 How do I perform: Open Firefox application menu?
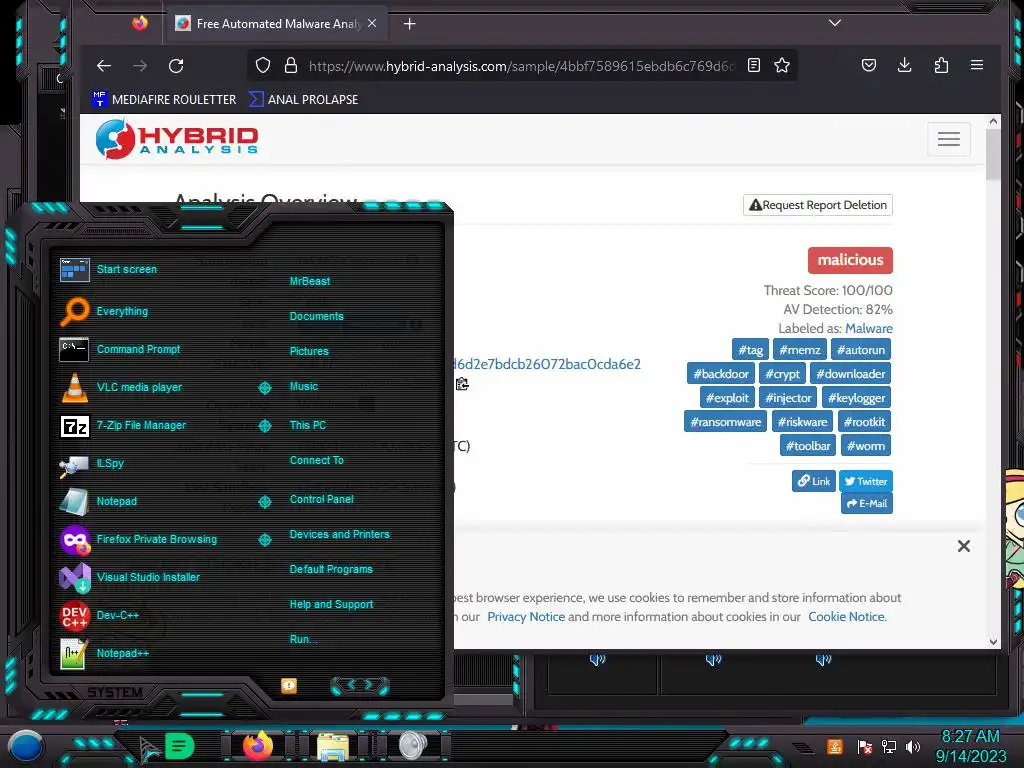(x=977, y=65)
